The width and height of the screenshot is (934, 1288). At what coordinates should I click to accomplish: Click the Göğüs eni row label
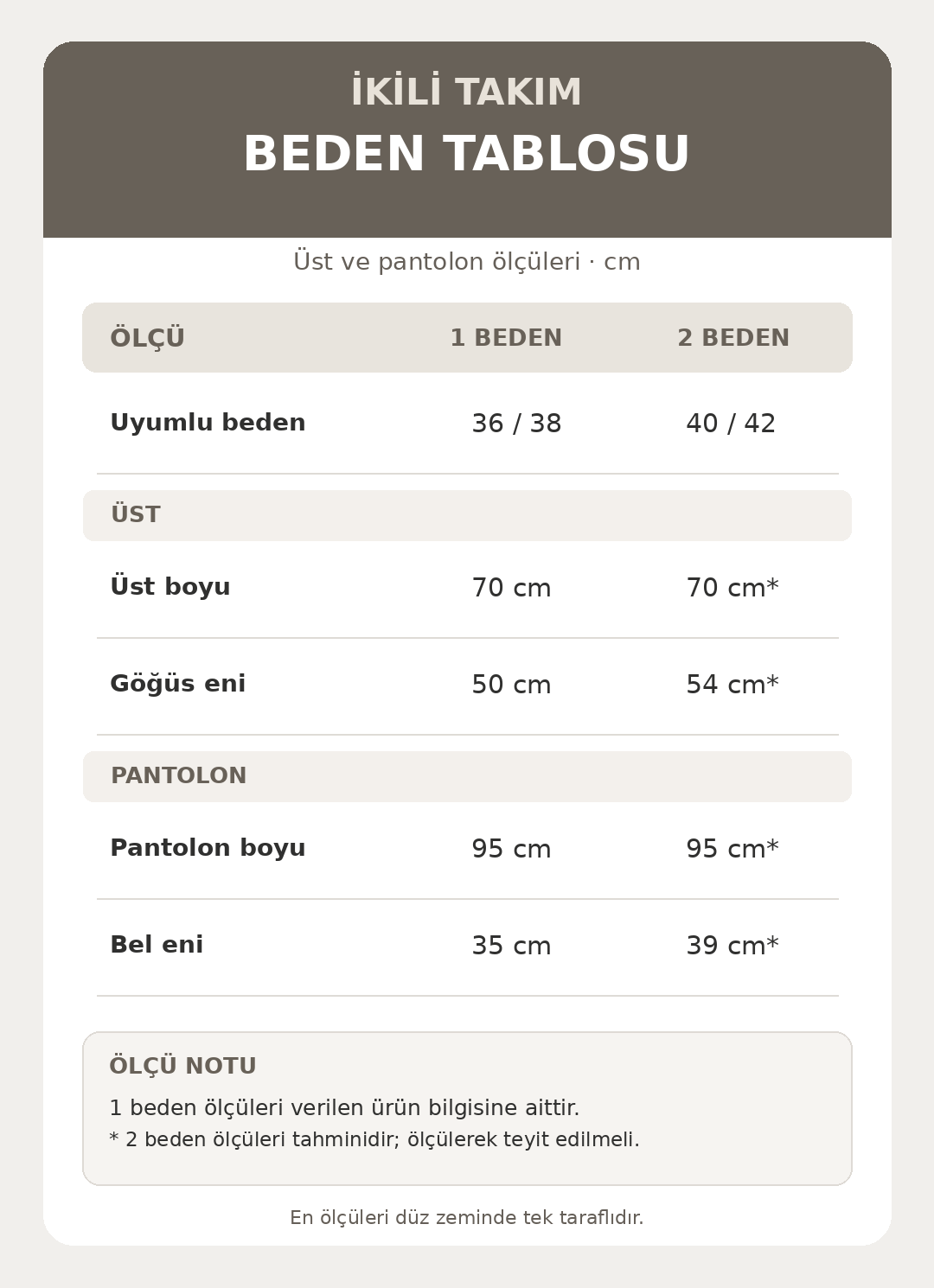178,683
